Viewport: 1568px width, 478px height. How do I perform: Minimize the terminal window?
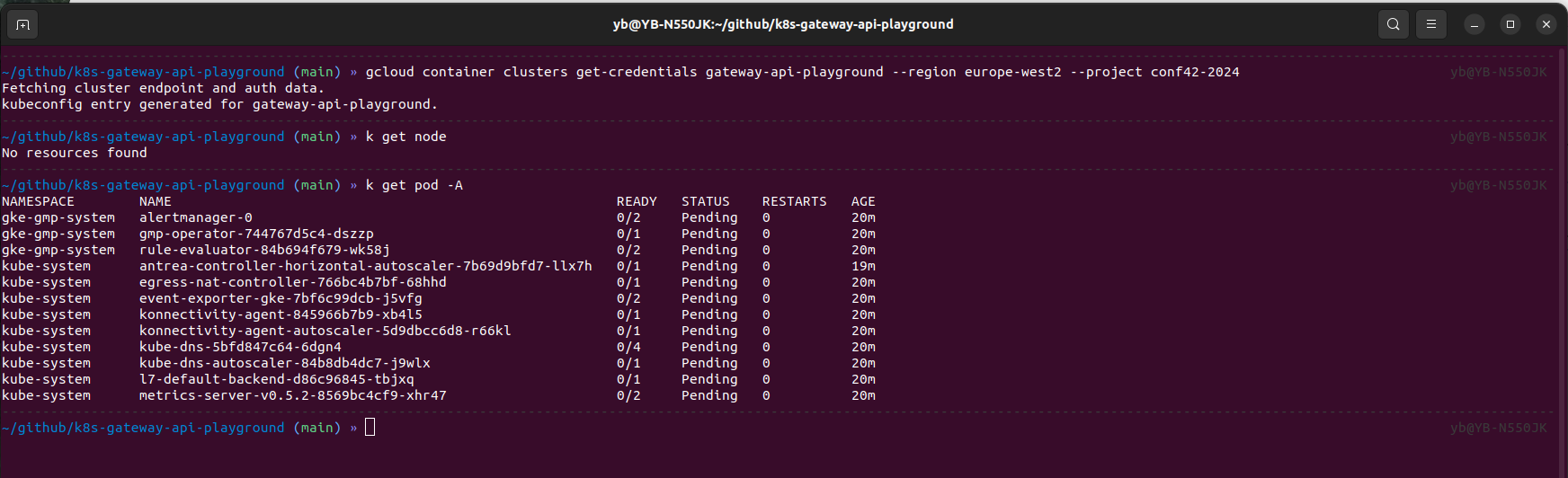[x=1474, y=24]
